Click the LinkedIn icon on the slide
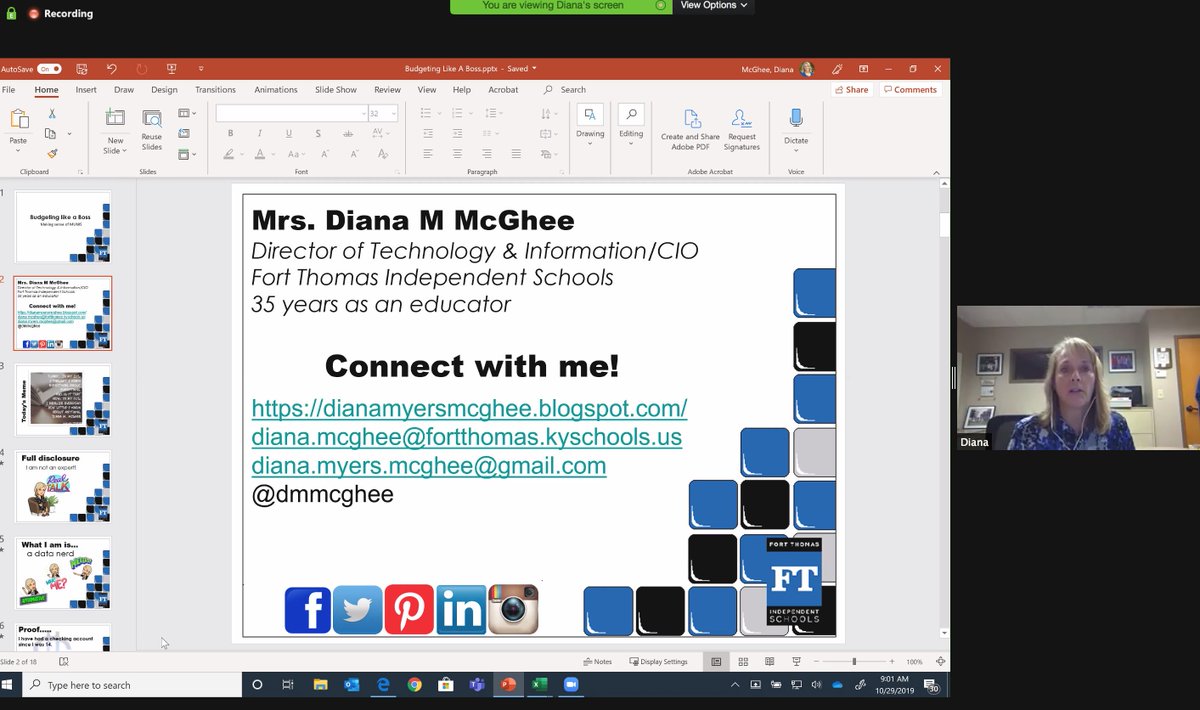The width and height of the screenshot is (1200, 710). [461, 610]
